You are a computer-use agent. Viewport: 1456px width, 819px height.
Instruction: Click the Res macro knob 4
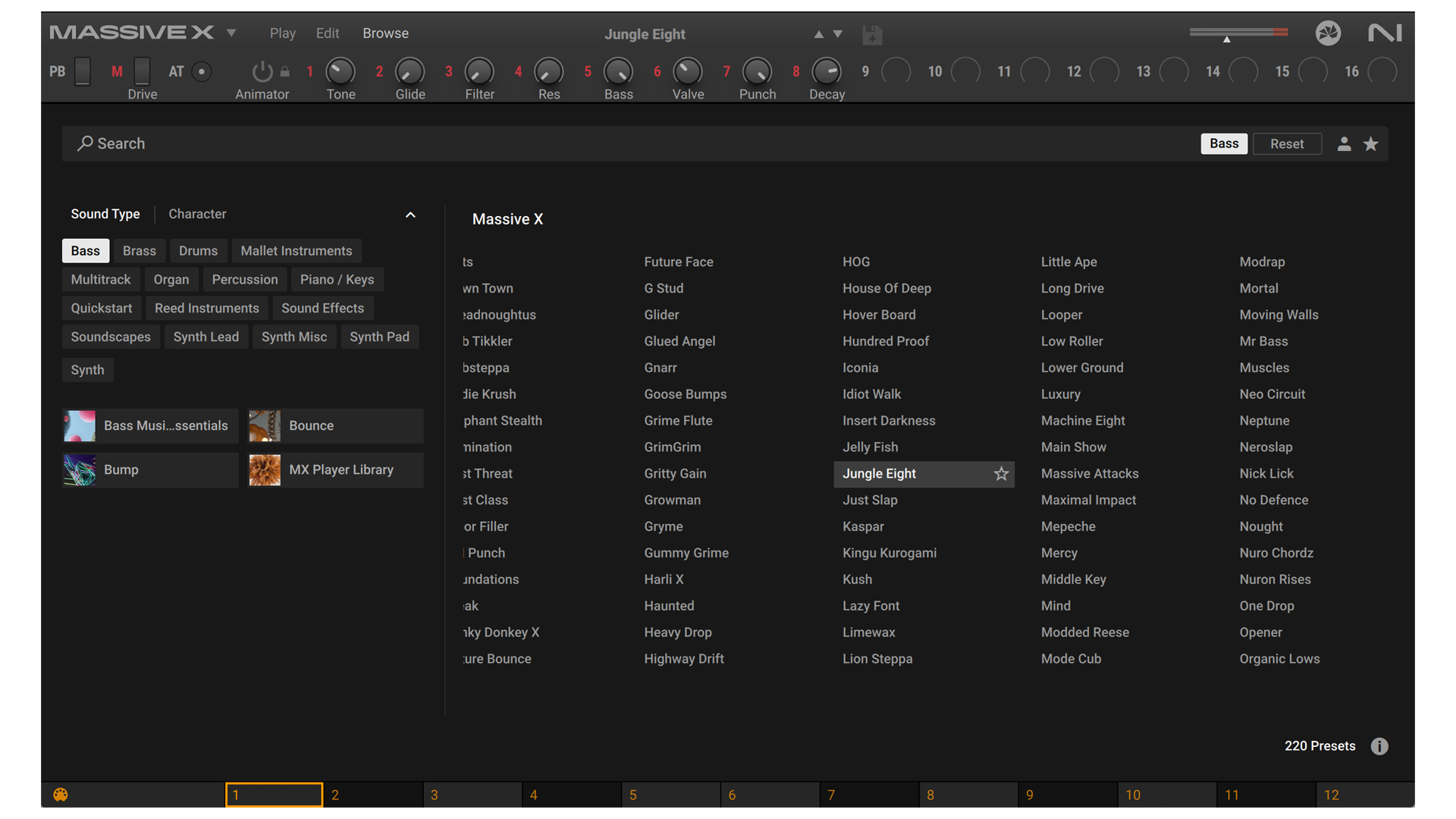[x=549, y=71]
